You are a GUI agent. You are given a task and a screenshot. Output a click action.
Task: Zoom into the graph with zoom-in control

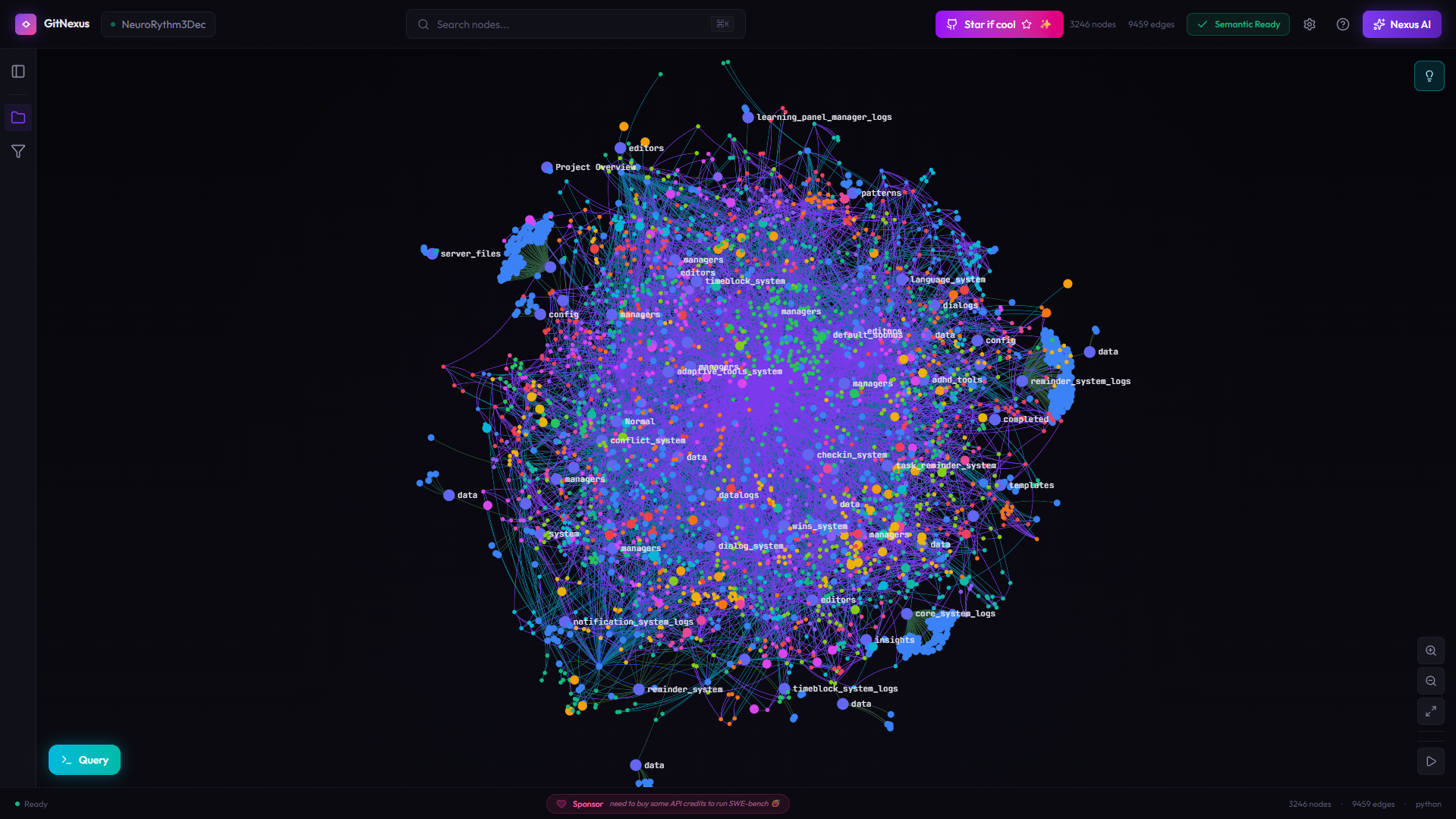[1430, 650]
